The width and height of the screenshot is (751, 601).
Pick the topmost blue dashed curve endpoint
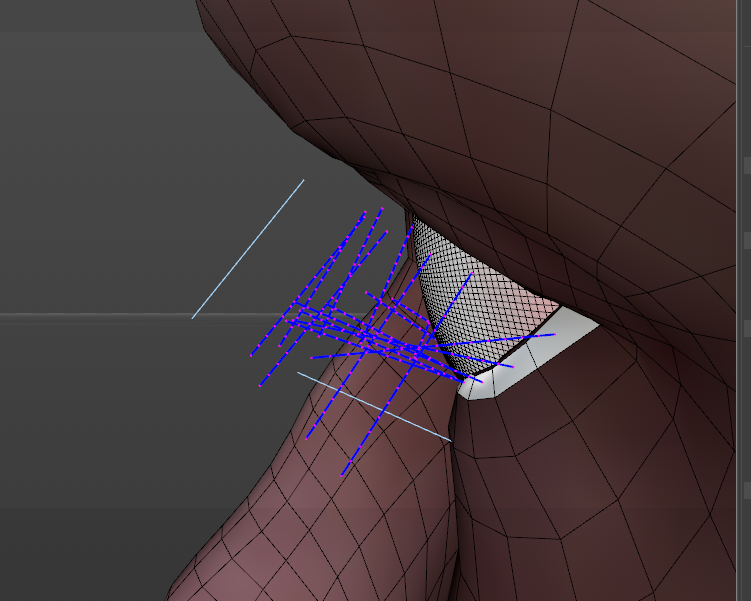[382, 208]
